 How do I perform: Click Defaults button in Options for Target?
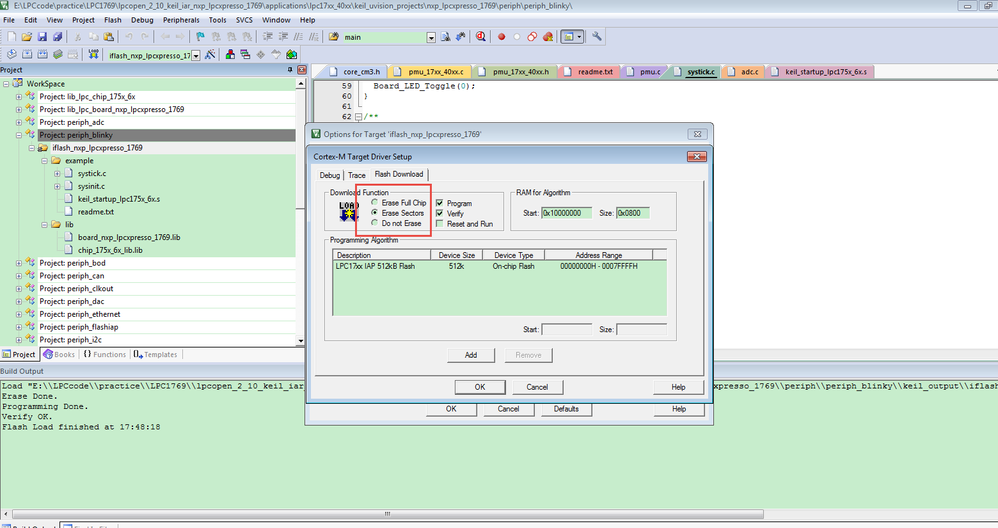click(x=566, y=409)
